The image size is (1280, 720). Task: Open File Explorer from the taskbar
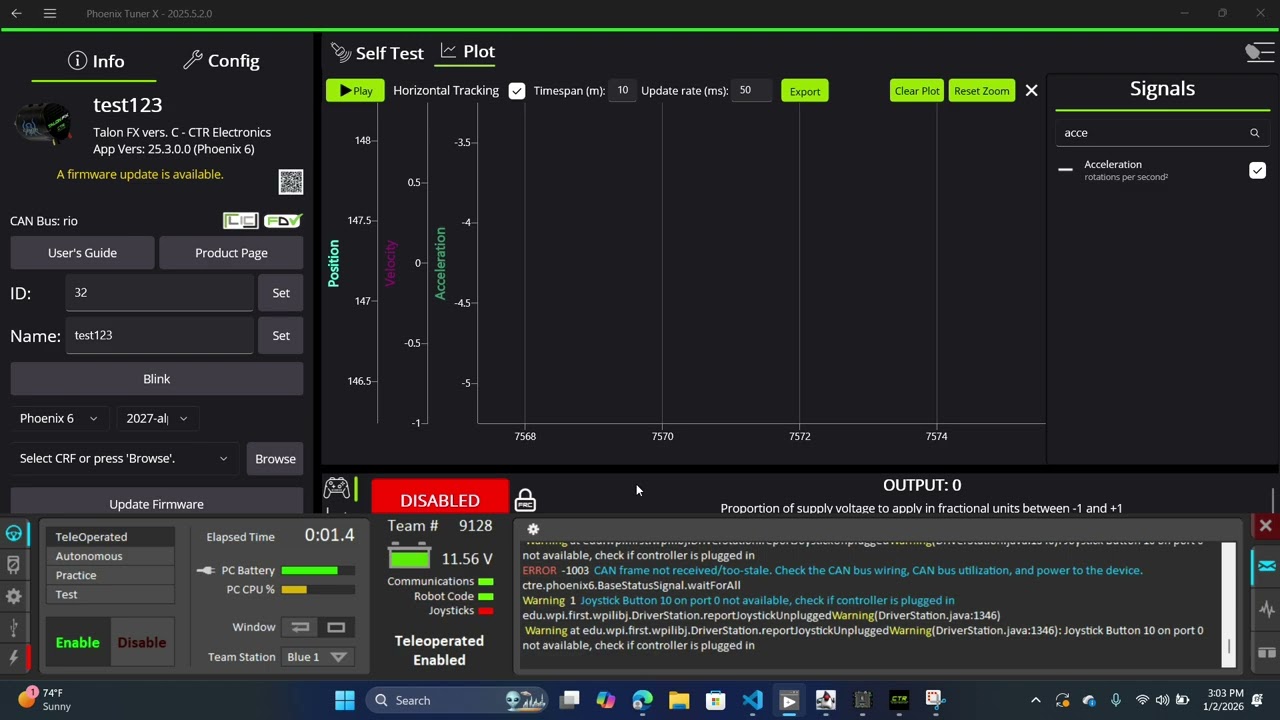[x=679, y=700]
